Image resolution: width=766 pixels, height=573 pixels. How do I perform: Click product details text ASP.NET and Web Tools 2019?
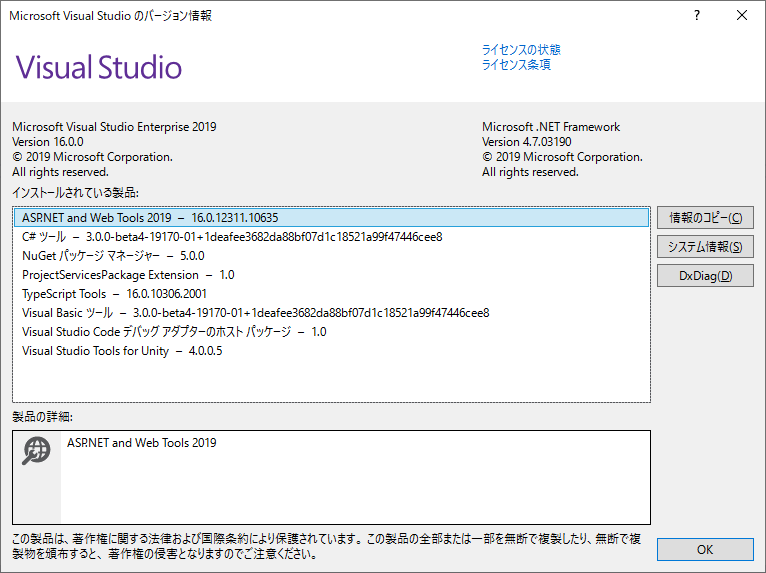coord(142,443)
